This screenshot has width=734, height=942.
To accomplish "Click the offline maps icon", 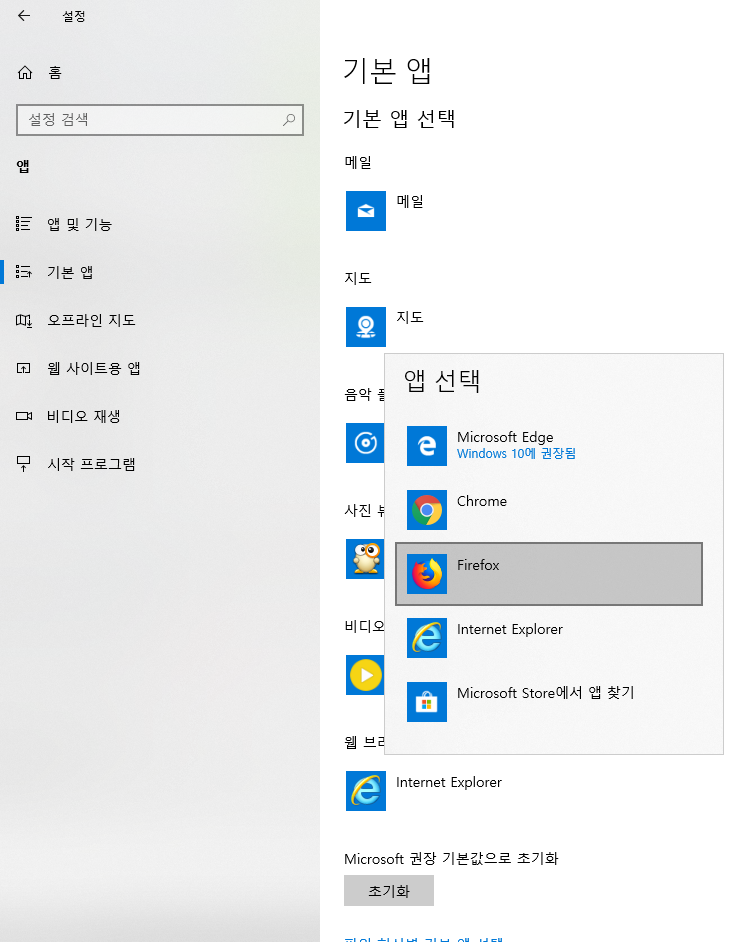I will 23,320.
